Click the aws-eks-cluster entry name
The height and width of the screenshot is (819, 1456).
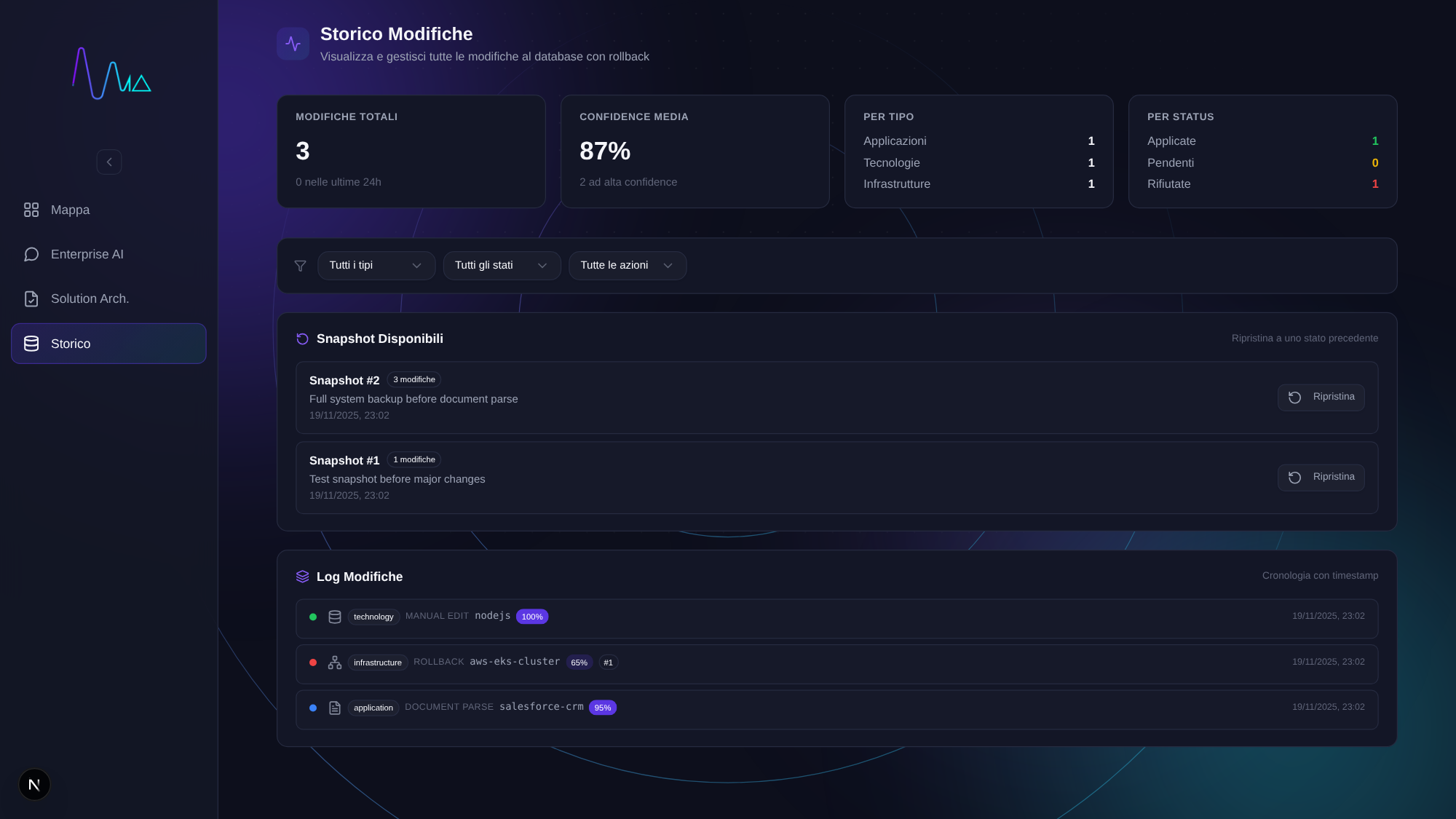click(x=515, y=662)
